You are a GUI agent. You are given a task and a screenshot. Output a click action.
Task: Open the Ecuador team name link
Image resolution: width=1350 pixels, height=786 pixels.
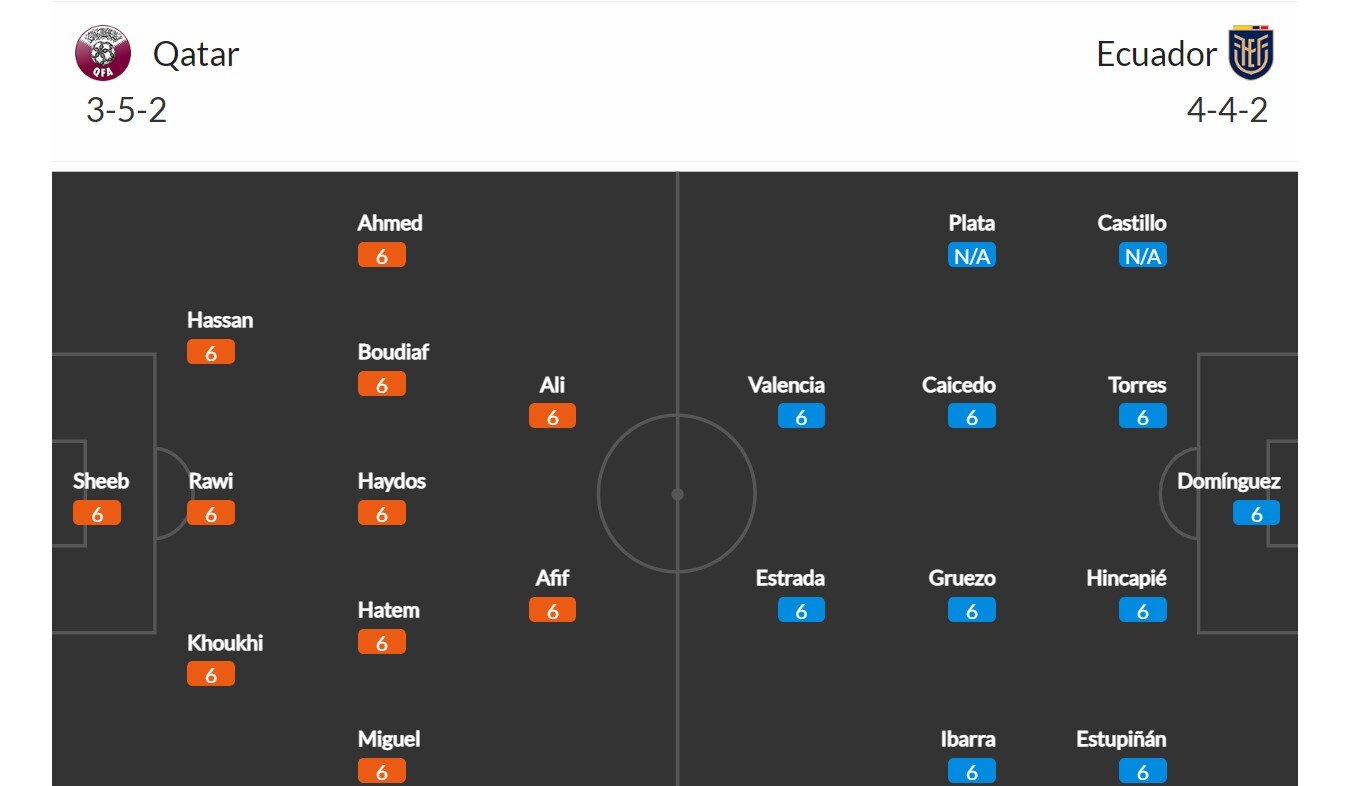point(1156,54)
